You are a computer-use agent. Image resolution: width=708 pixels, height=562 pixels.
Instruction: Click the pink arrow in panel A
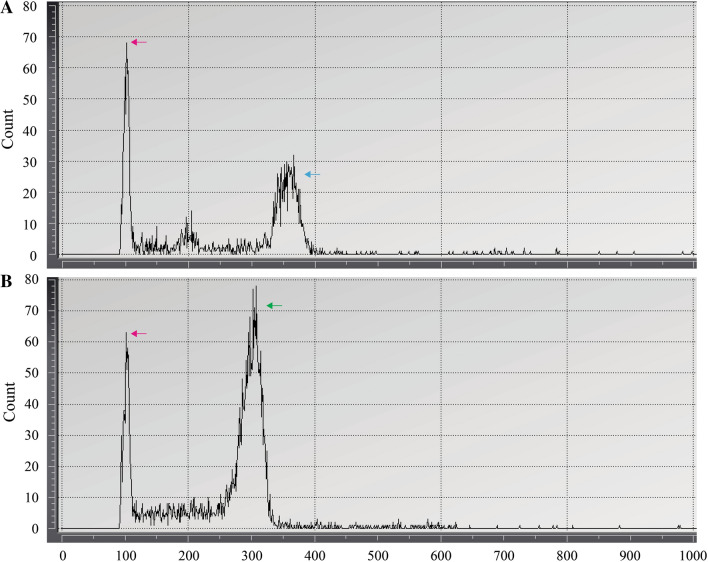pyautogui.click(x=139, y=43)
